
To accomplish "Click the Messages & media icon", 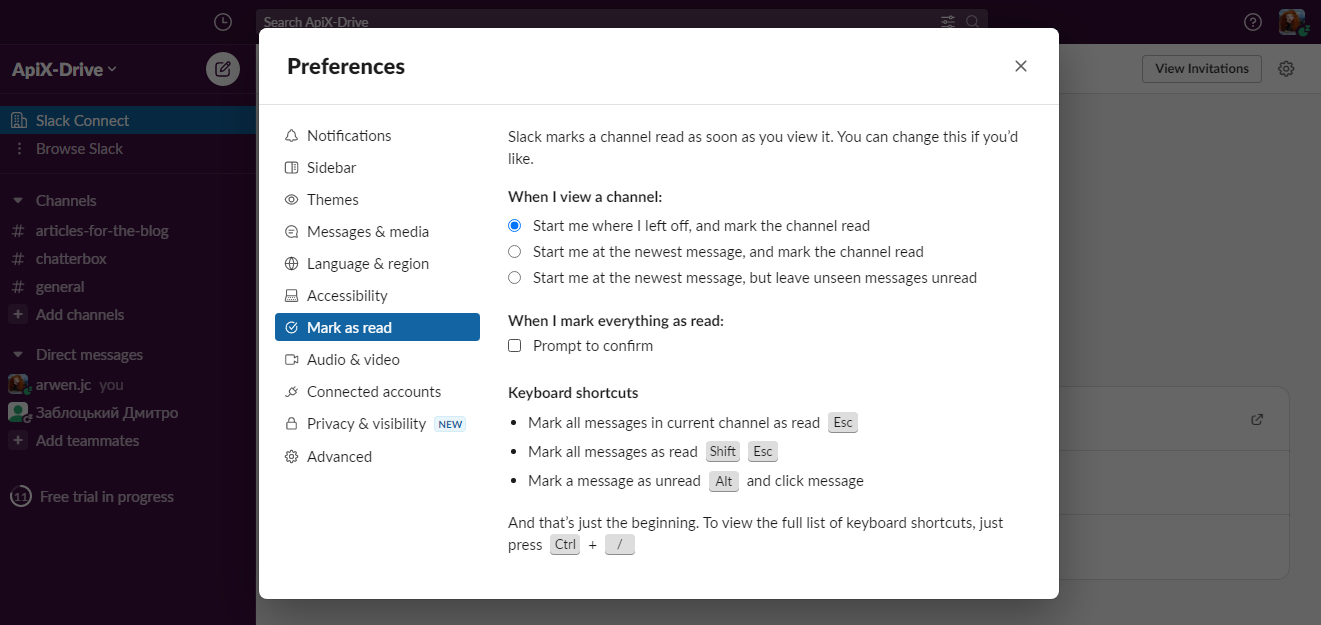I will (x=291, y=231).
